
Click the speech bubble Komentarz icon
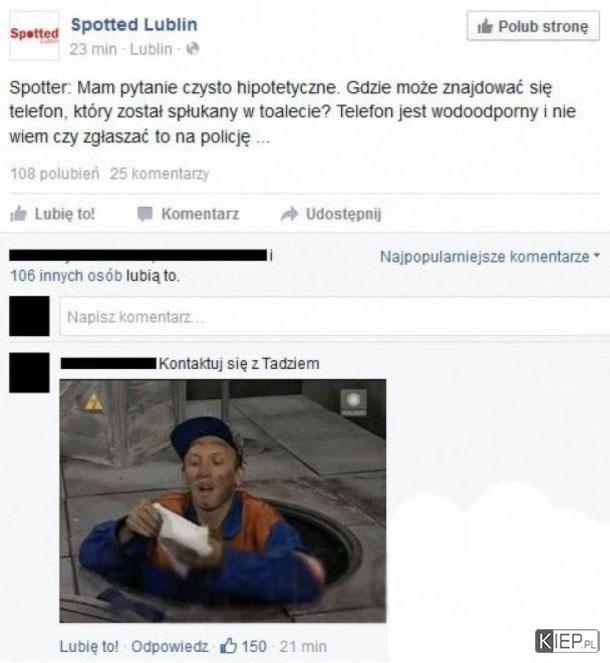pyautogui.click(x=145, y=214)
